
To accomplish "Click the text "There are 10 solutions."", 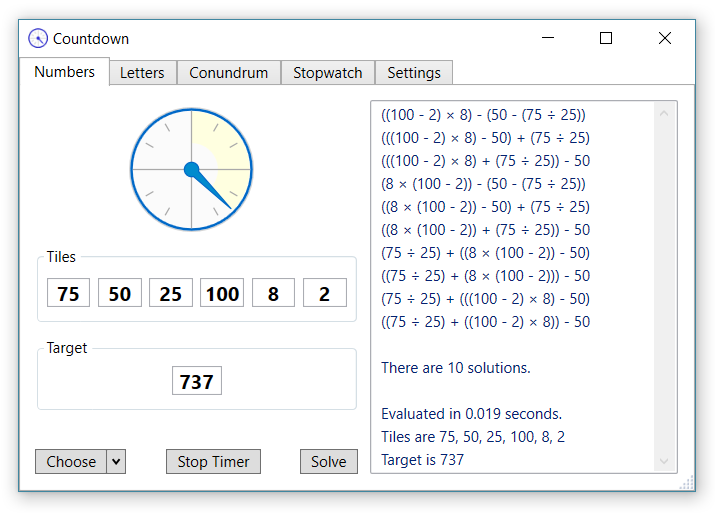I will (456, 368).
